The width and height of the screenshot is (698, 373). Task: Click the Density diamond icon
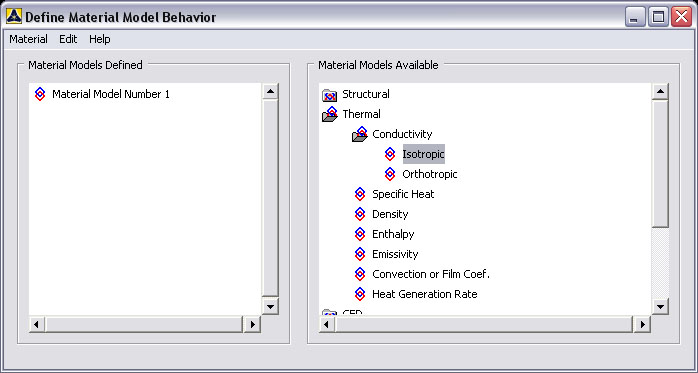360,214
